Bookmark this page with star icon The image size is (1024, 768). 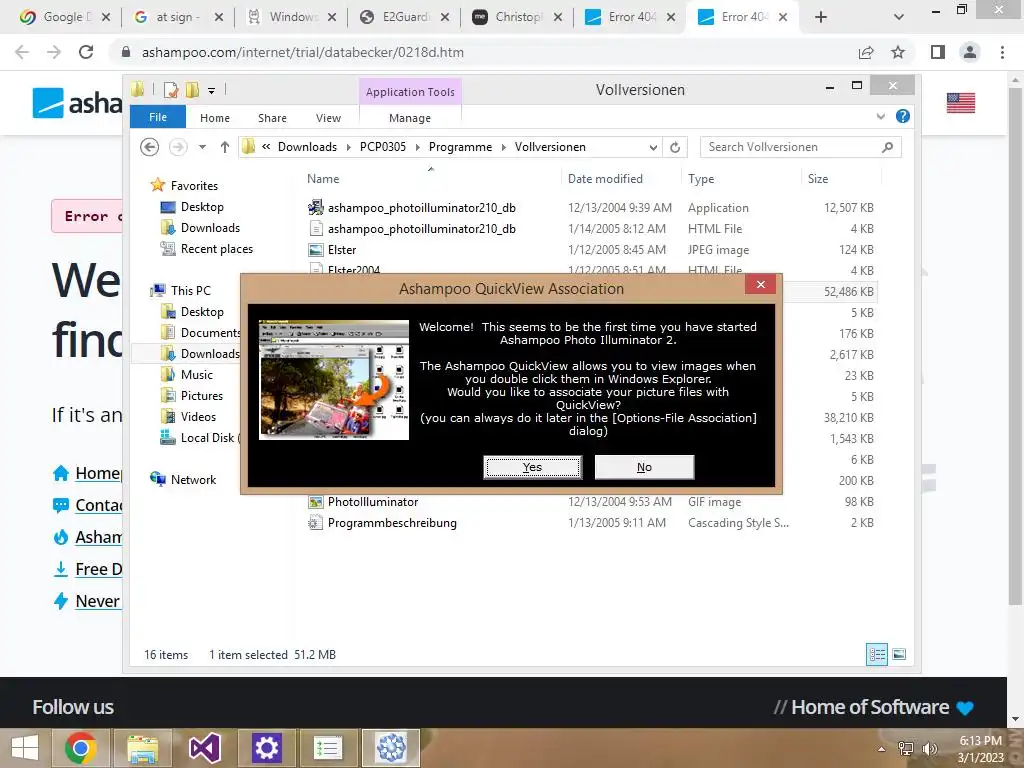(898, 52)
